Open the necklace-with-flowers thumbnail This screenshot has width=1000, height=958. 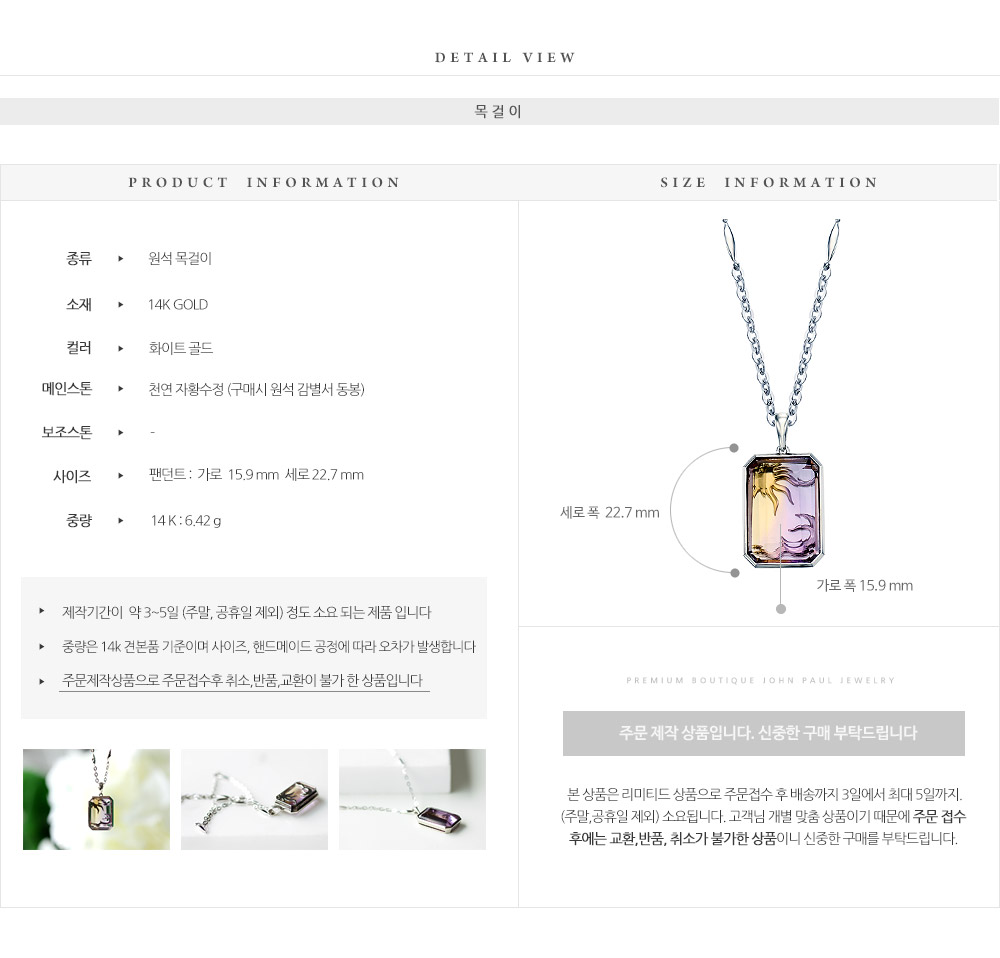96,799
